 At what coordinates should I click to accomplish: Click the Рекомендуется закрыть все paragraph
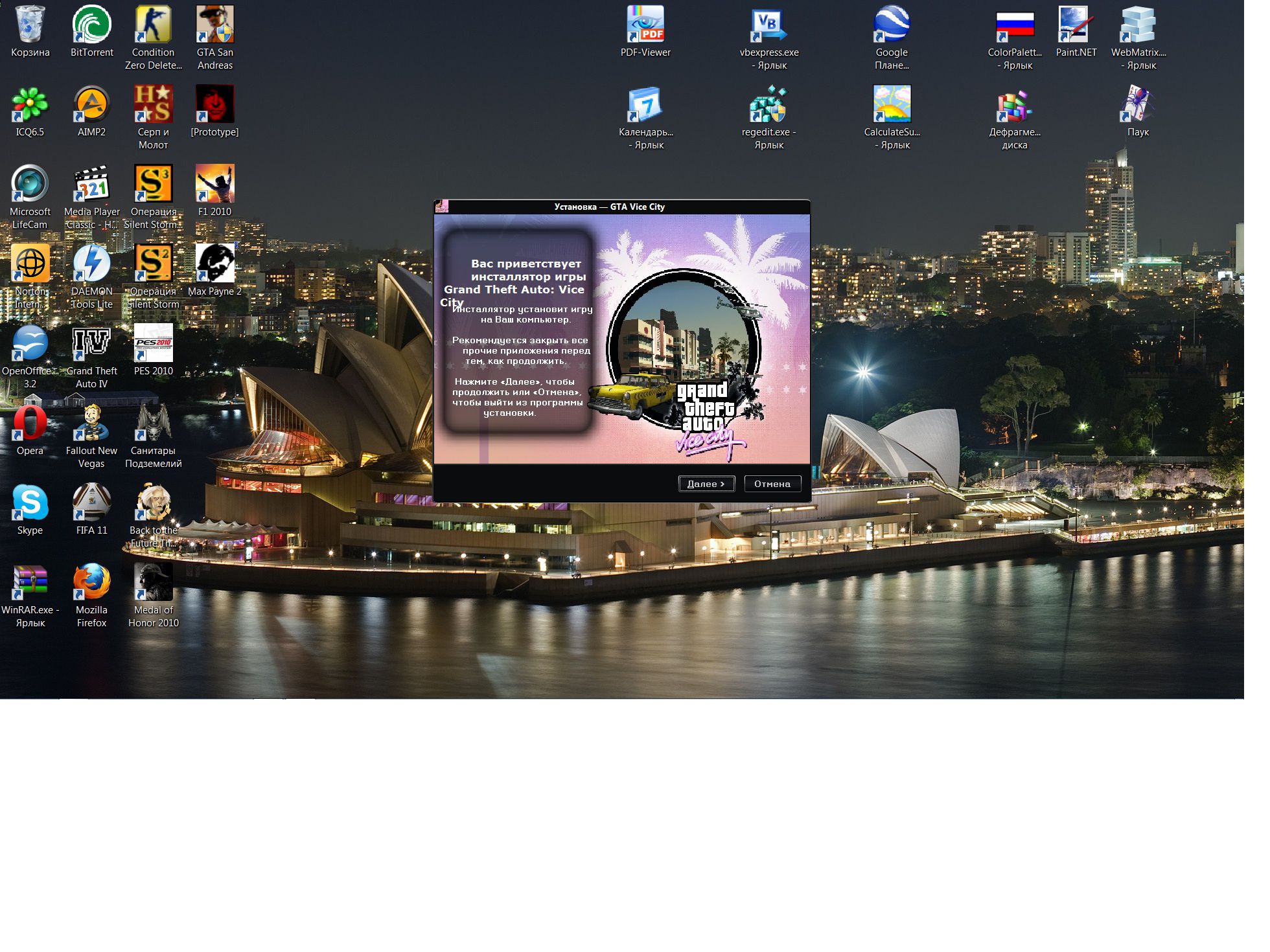click(520, 350)
